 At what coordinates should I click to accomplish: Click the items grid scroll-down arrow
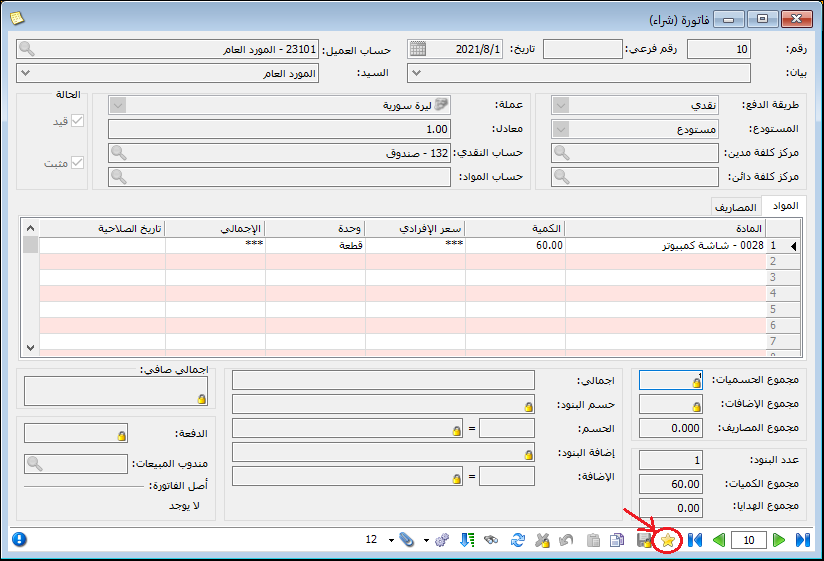pos(30,348)
